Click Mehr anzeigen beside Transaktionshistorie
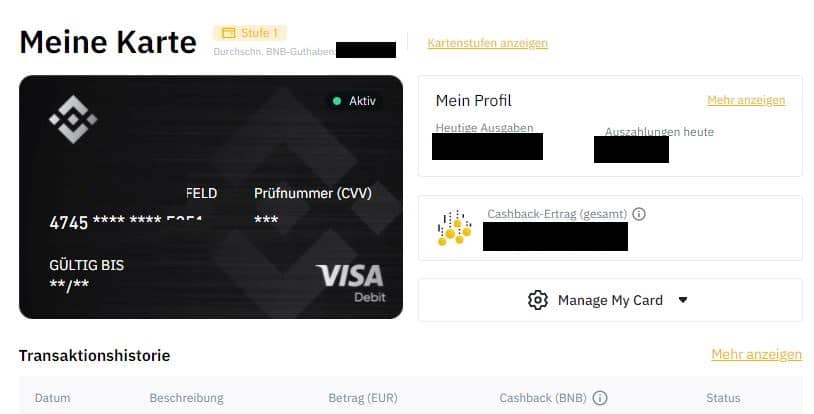Screen dimensions: 814x414 pyautogui.click(x=756, y=355)
